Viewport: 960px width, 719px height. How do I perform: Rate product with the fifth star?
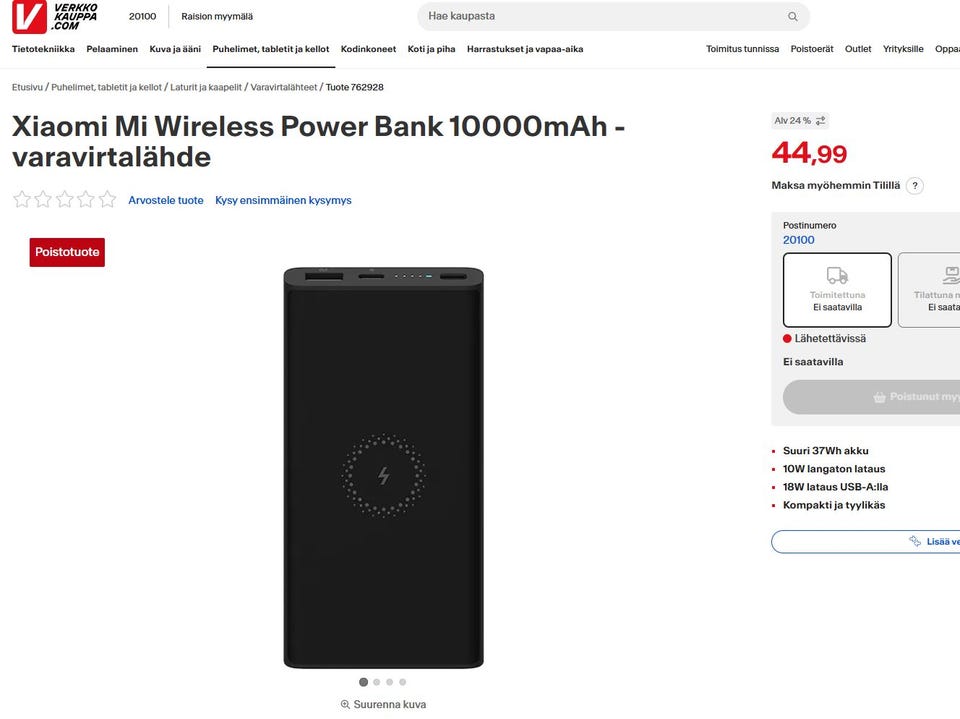tap(107, 200)
